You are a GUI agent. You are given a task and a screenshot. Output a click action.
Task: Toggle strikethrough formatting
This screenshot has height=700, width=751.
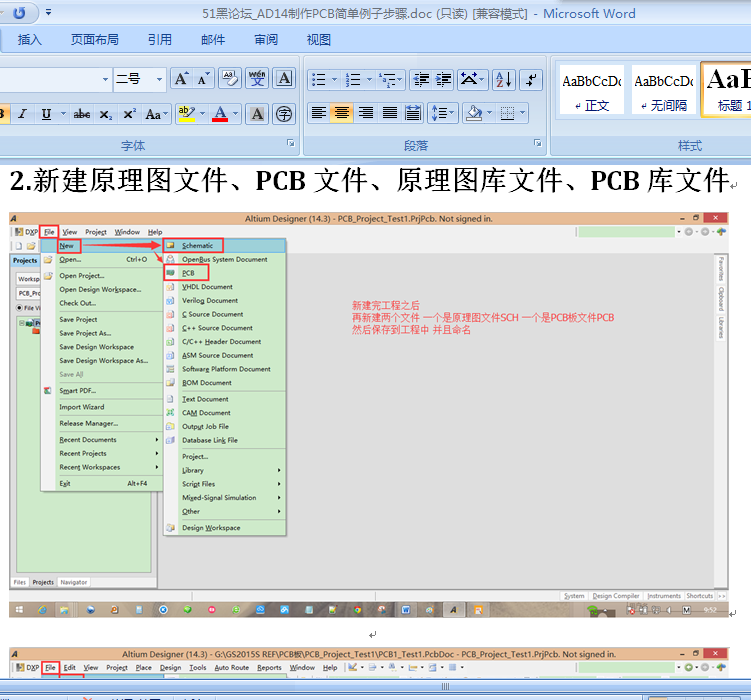click(x=82, y=114)
